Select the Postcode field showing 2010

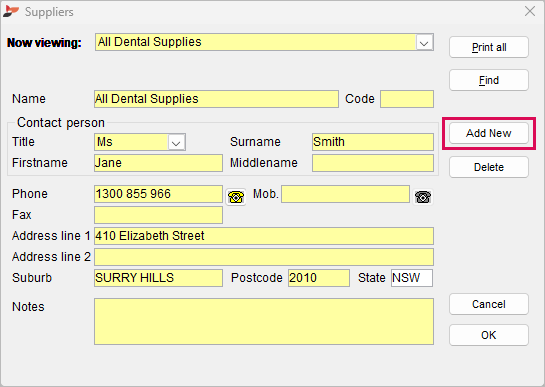click(x=319, y=278)
